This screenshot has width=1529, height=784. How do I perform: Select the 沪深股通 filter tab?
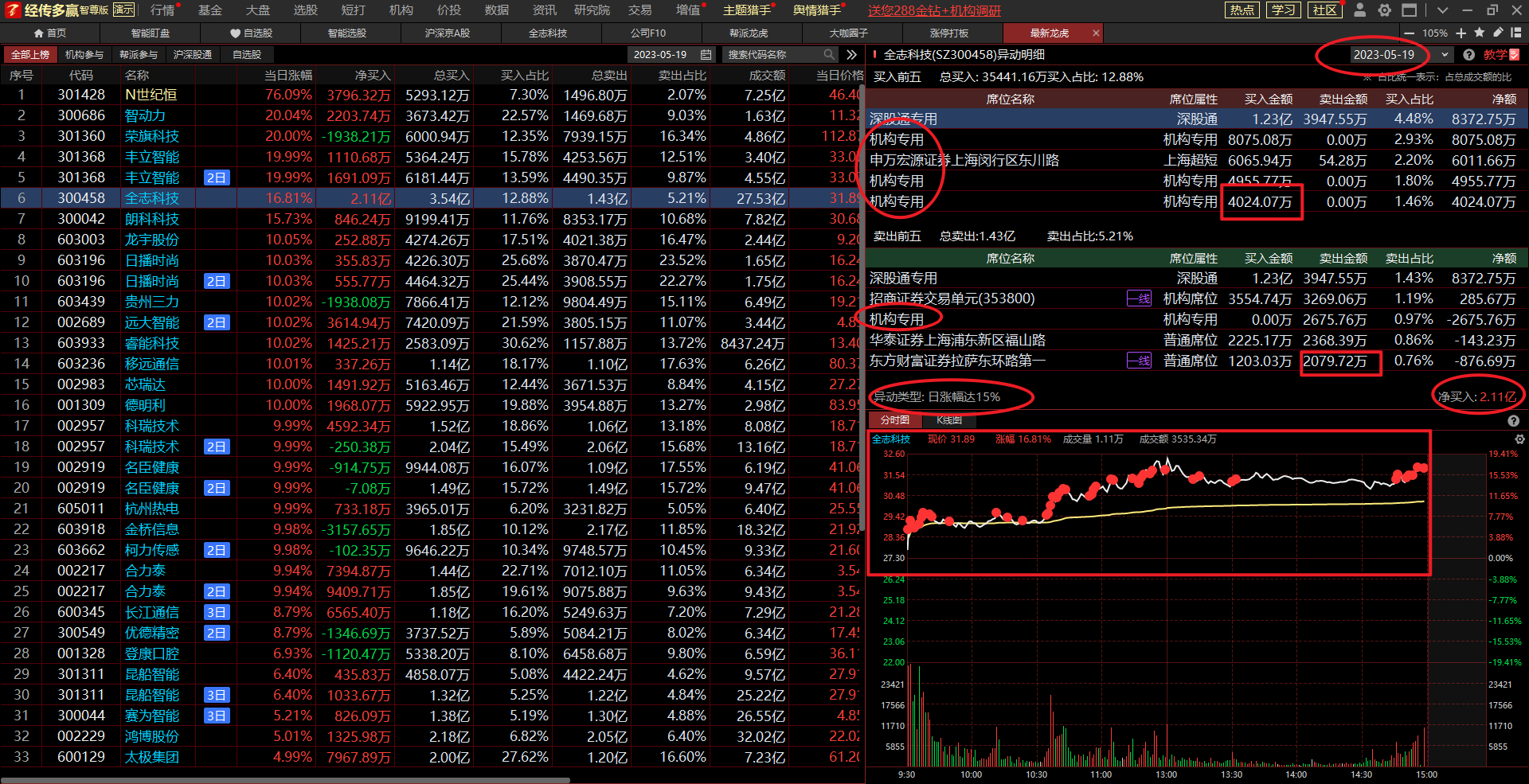click(193, 54)
